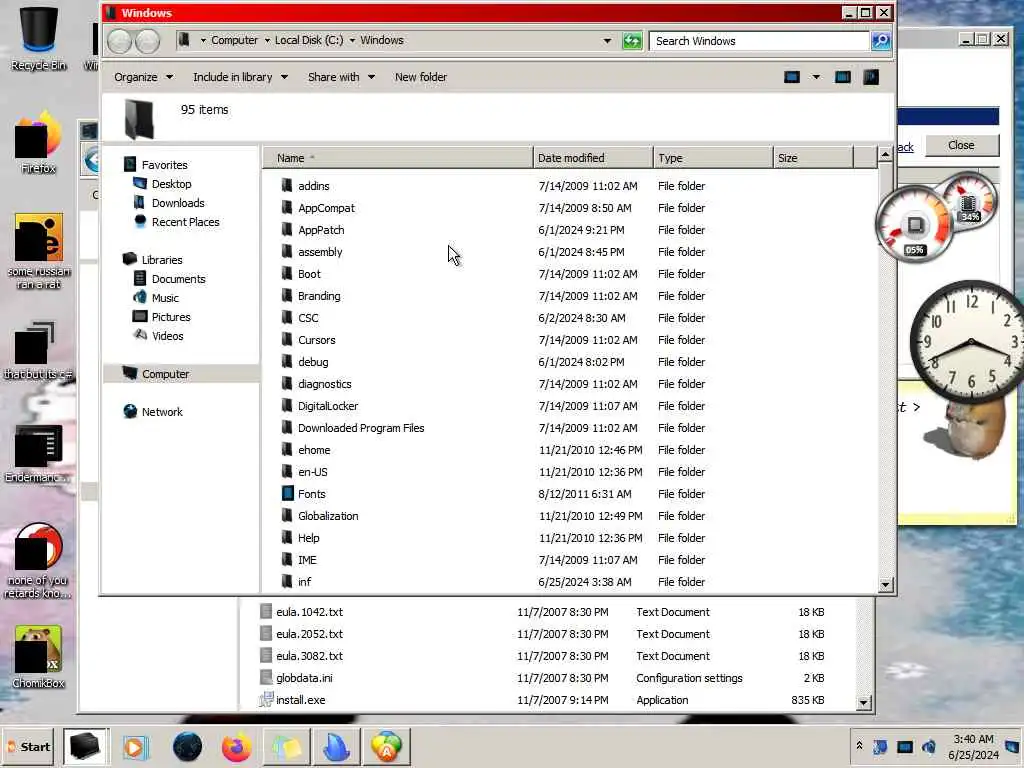The height and width of the screenshot is (768, 1024).
Task: Open Documents library in sidebar
Action: tap(178, 279)
